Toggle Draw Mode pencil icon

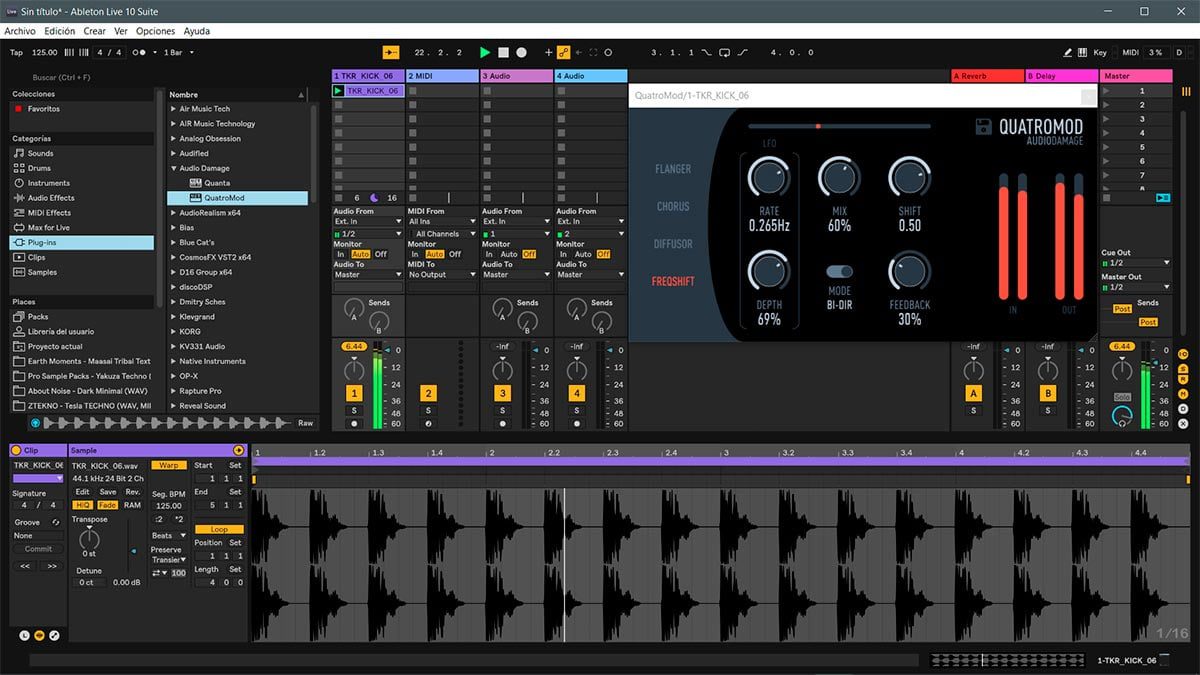click(x=1068, y=52)
